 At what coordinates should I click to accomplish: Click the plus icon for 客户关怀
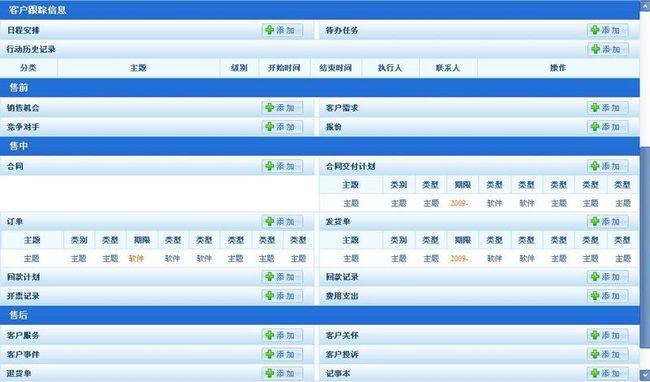[595, 335]
